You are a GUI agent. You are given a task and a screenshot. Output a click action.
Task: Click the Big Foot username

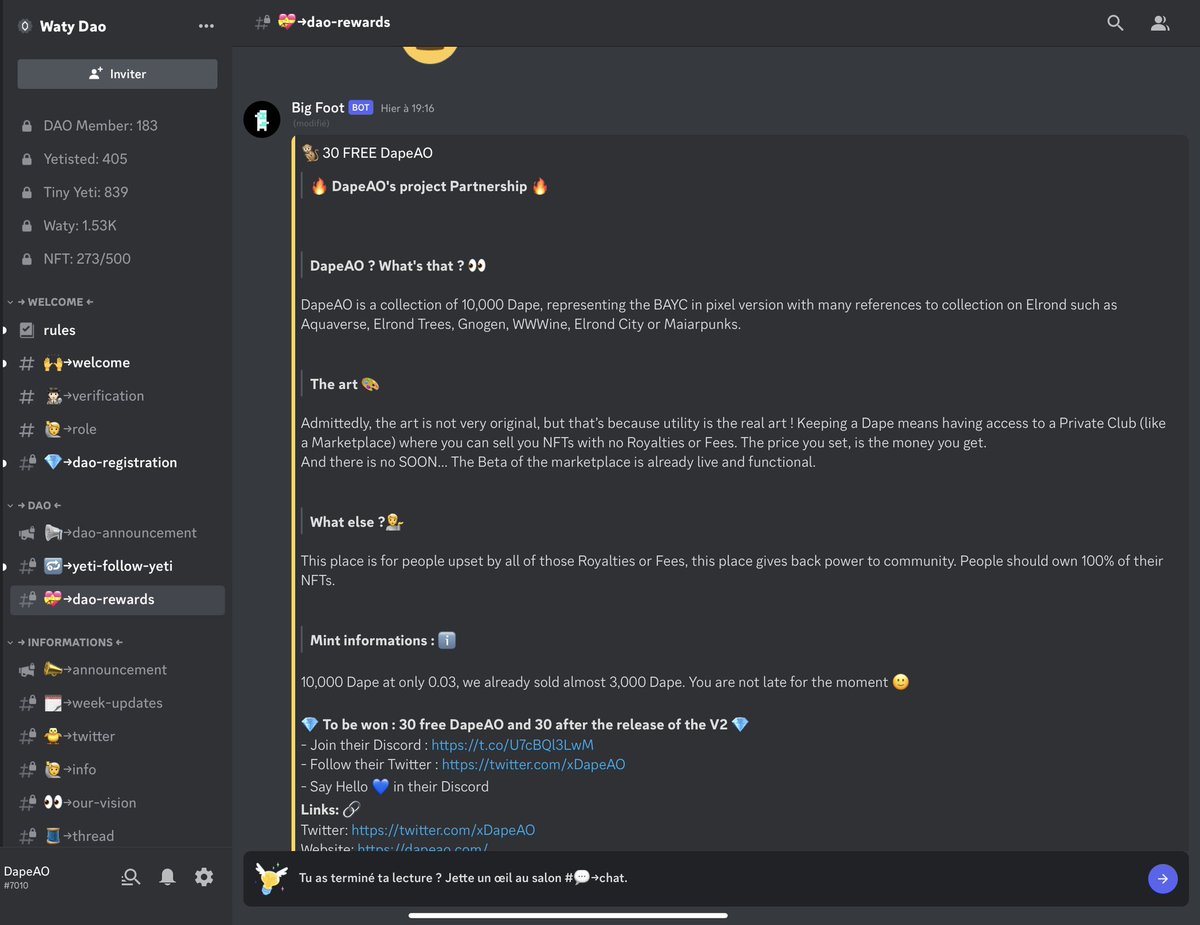[x=318, y=107]
